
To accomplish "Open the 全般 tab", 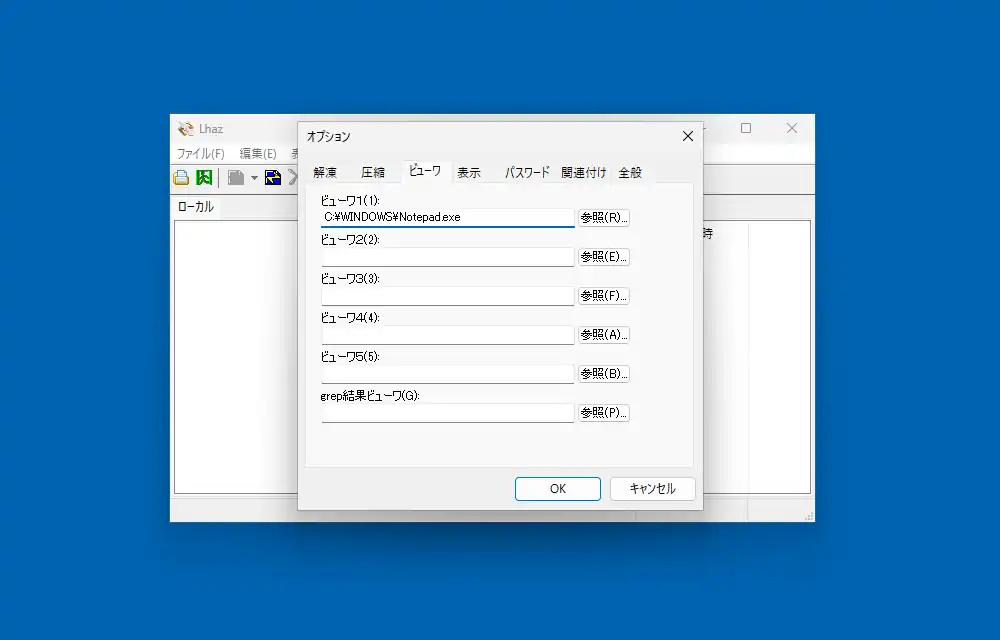I will (x=630, y=172).
